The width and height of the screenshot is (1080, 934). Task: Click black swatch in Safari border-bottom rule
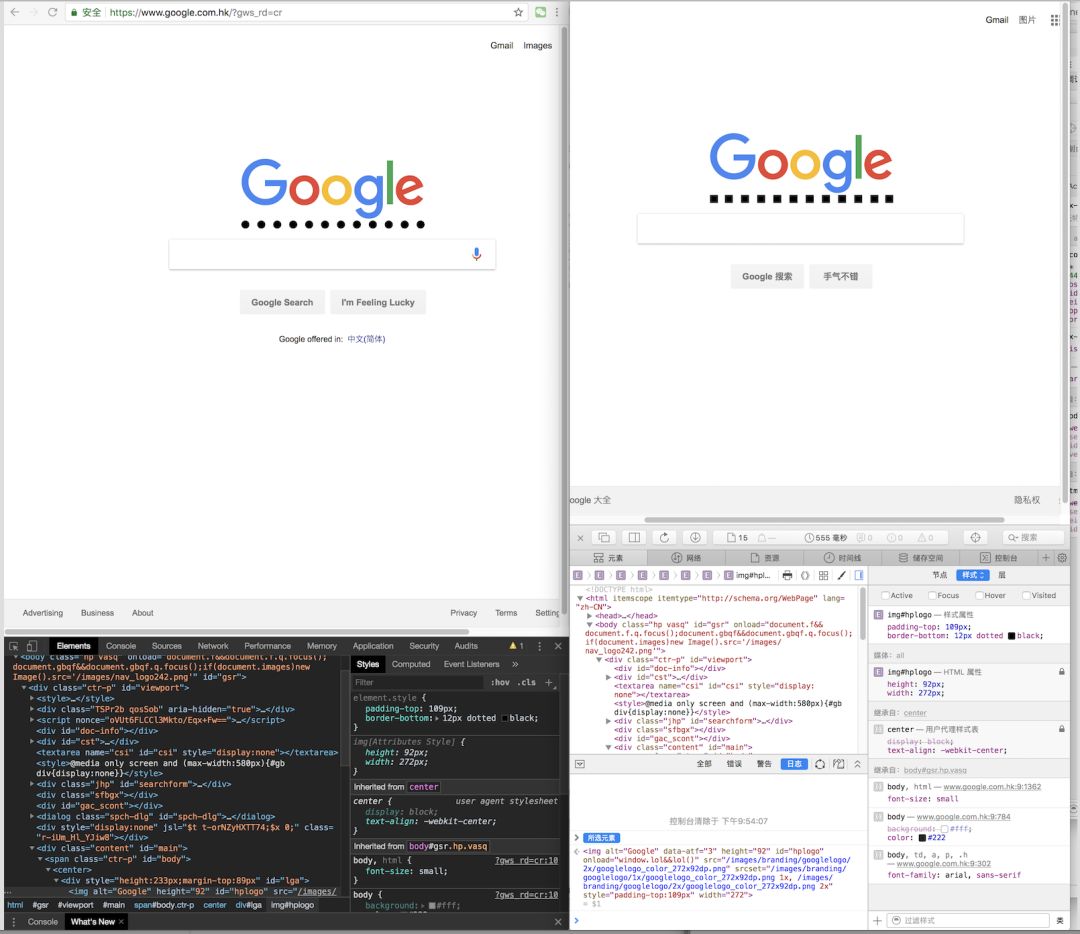pos(1011,636)
